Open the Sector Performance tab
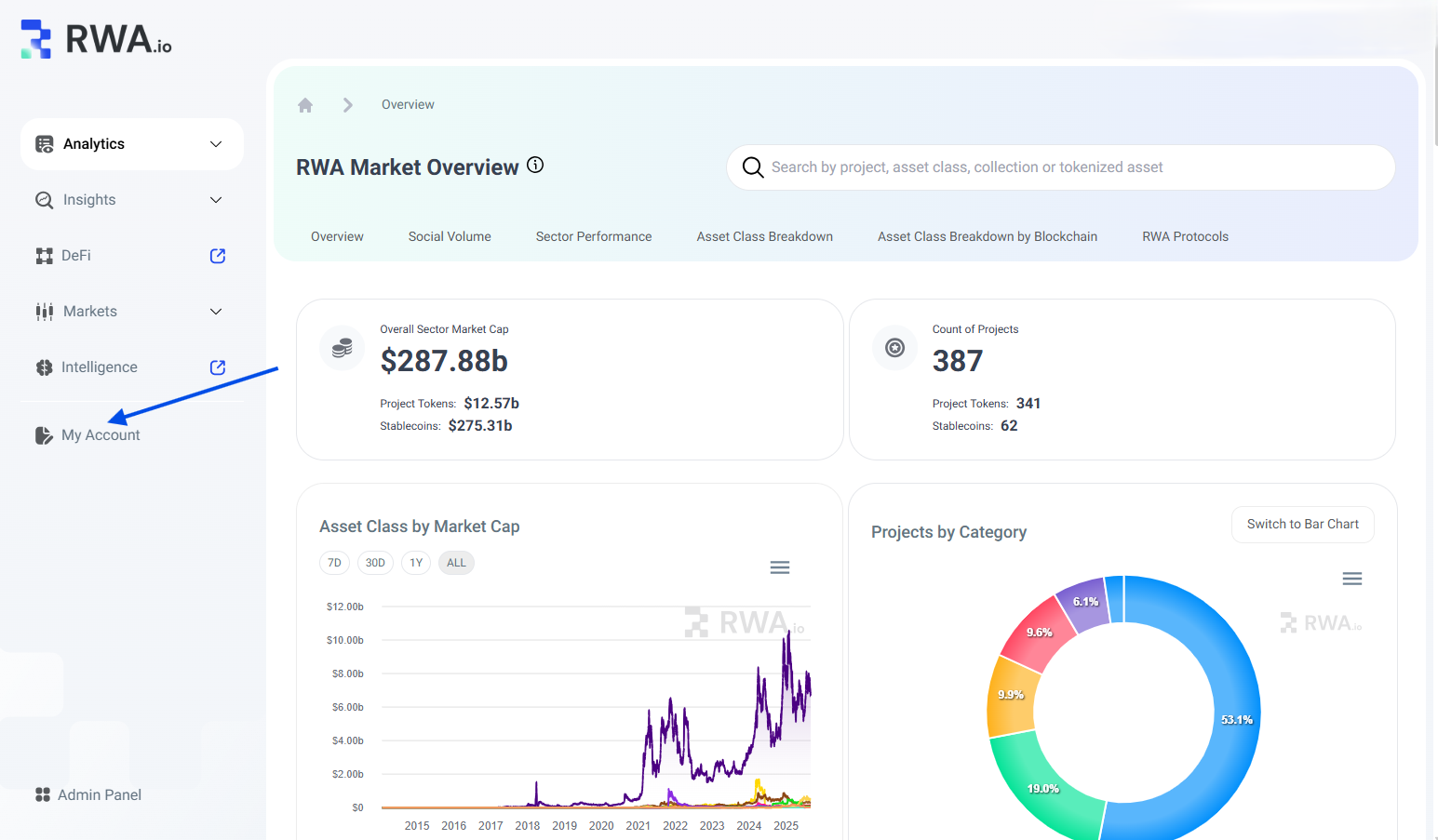Screen dimensions: 1438x840 [594, 237]
